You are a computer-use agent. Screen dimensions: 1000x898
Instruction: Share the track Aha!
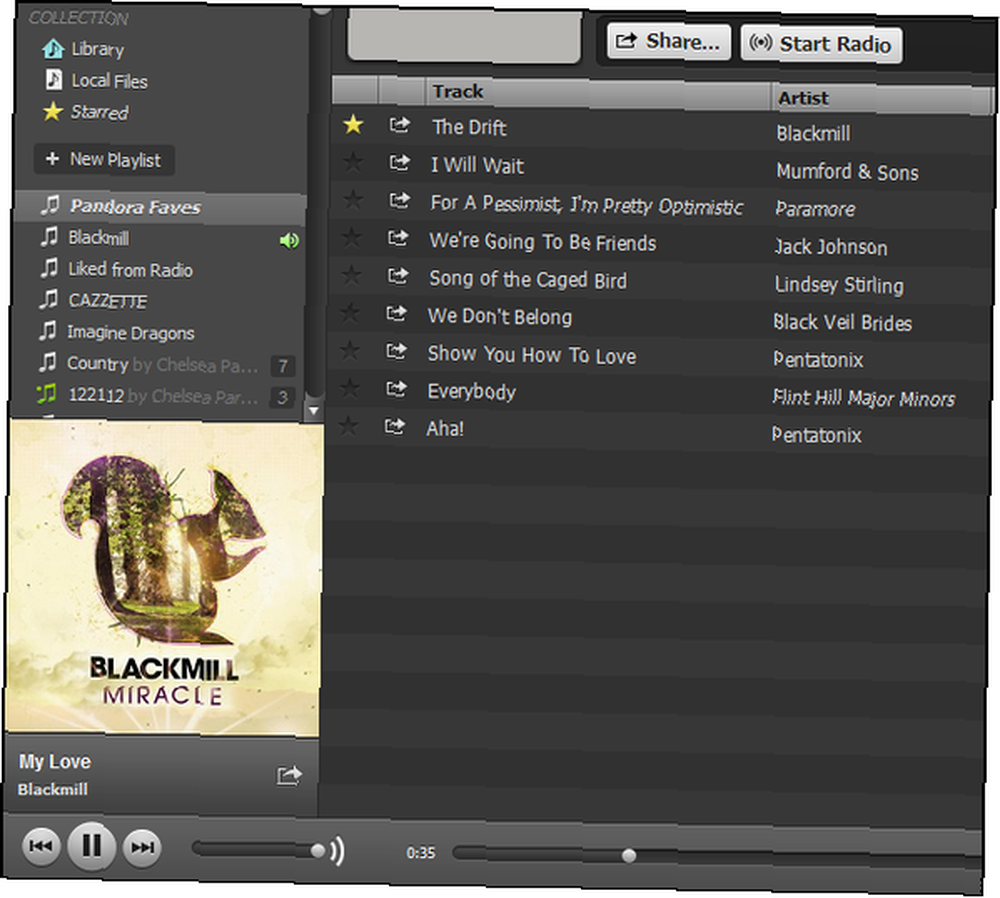[x=395, y=425]
